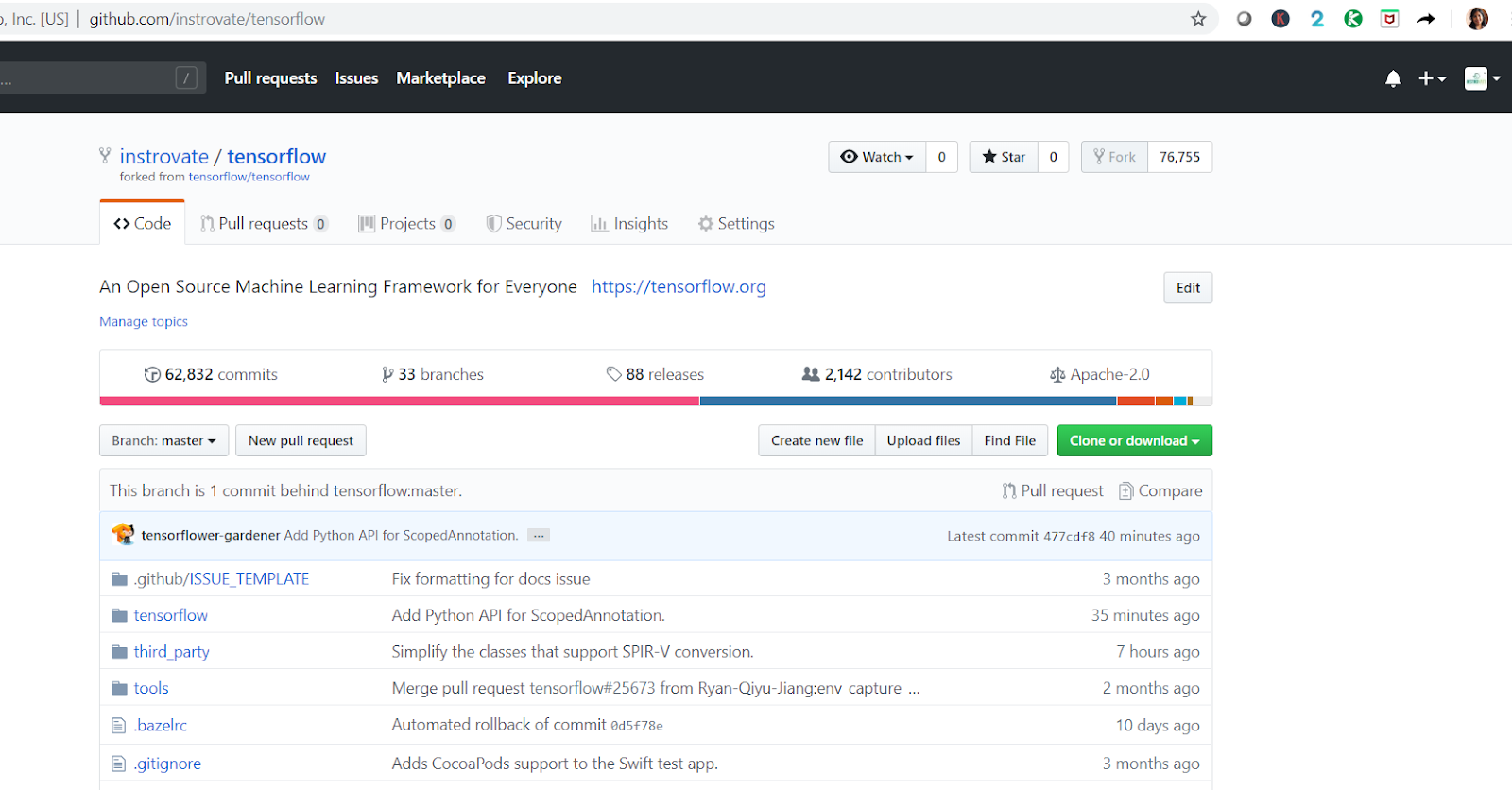View the 2,142 contributors
1512x790 pixels.
[x=877, y=374]
